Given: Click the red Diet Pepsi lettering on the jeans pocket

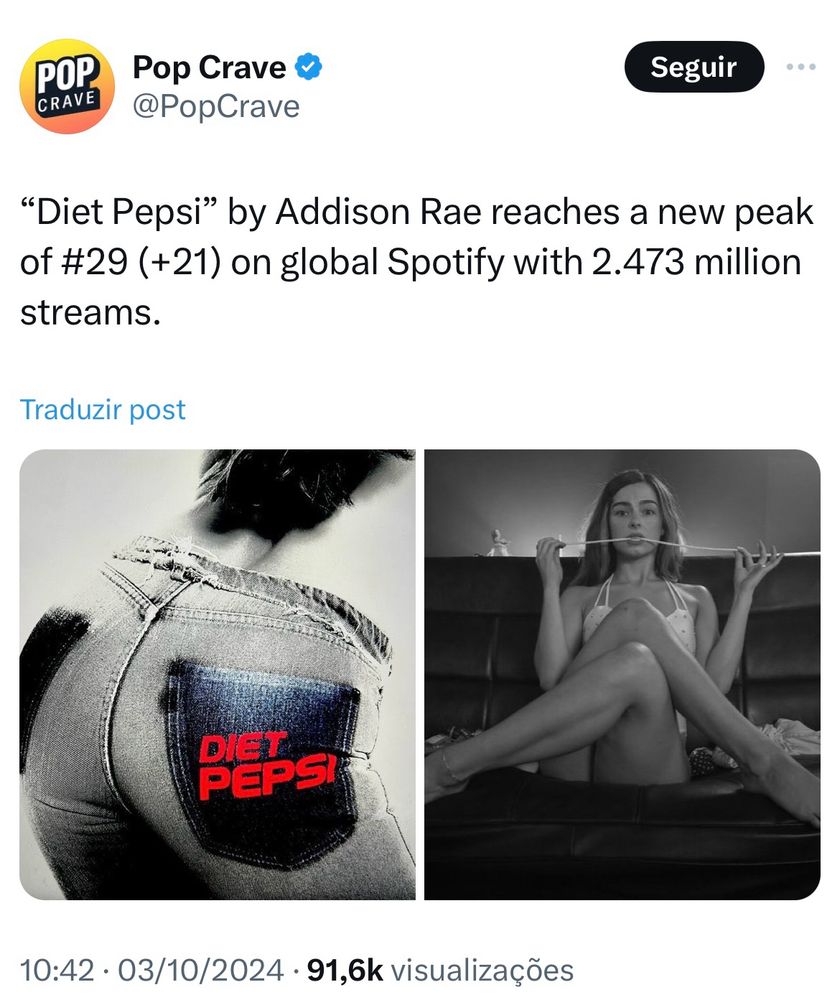Looking at the screenshot, I should (x=267, y=765).
